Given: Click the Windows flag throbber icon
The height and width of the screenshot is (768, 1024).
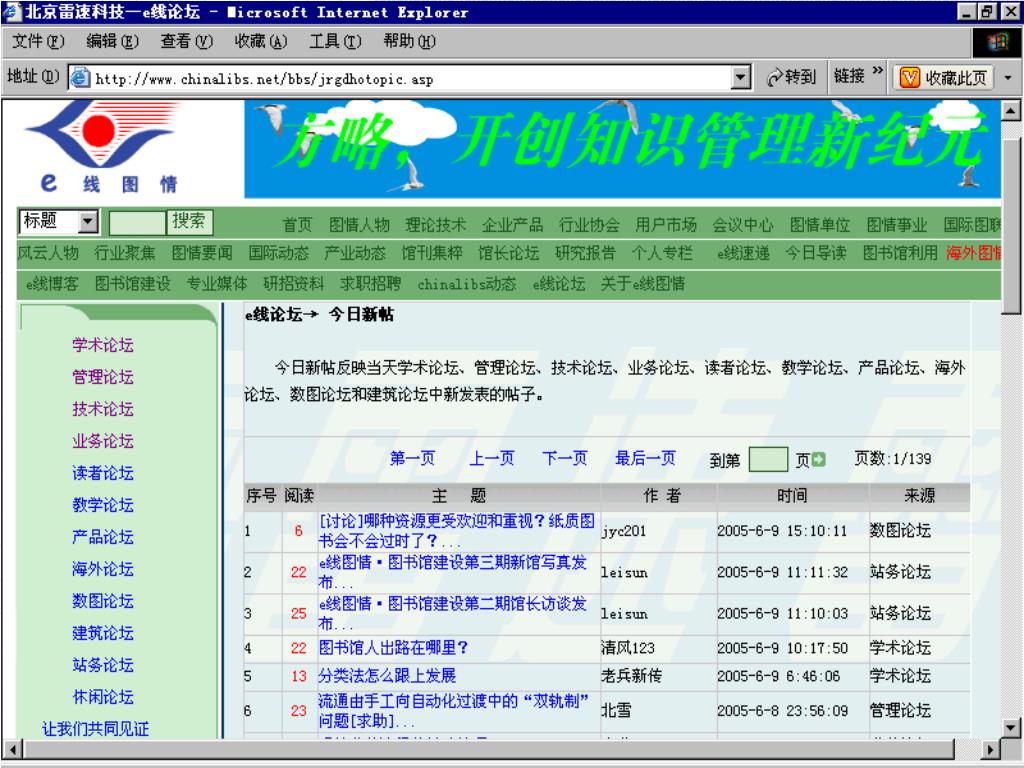Looking at the screenshot, I should [x=997, y=42].
